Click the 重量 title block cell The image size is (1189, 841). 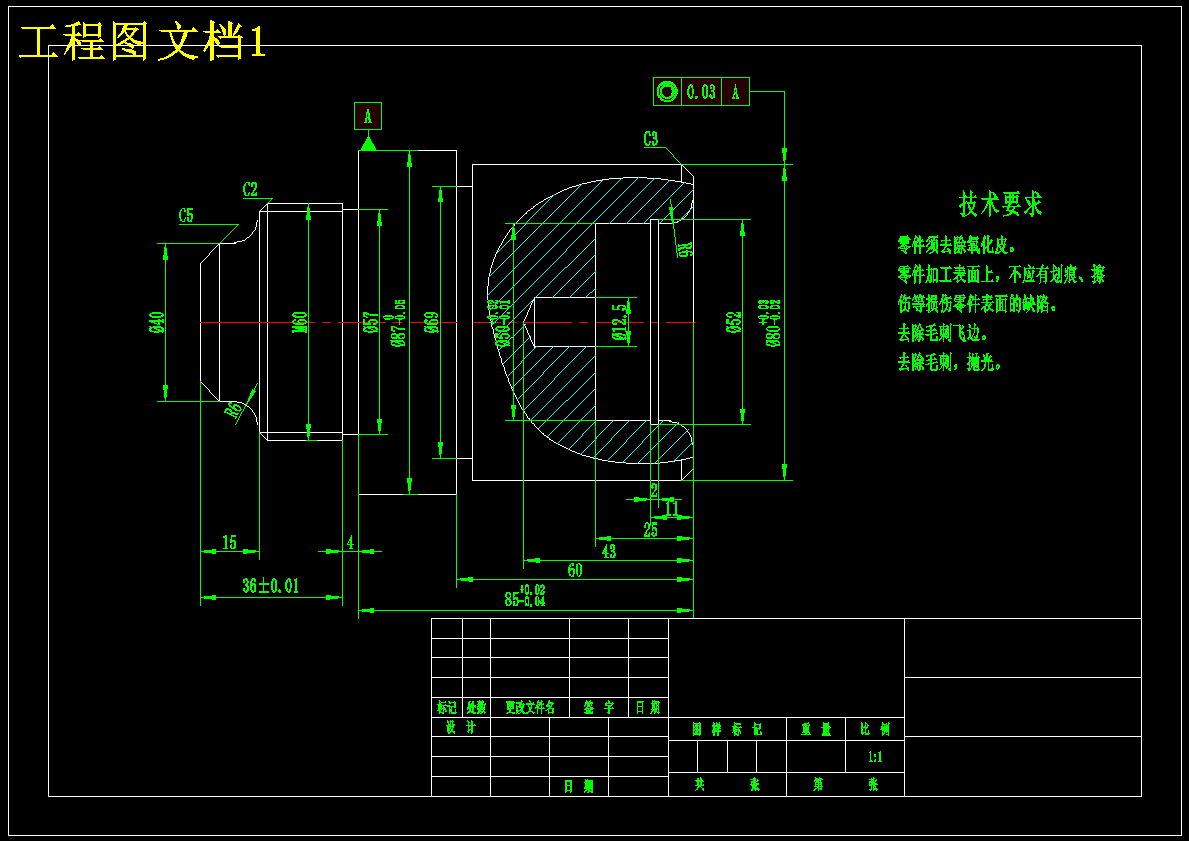click(x=816, y=730)
